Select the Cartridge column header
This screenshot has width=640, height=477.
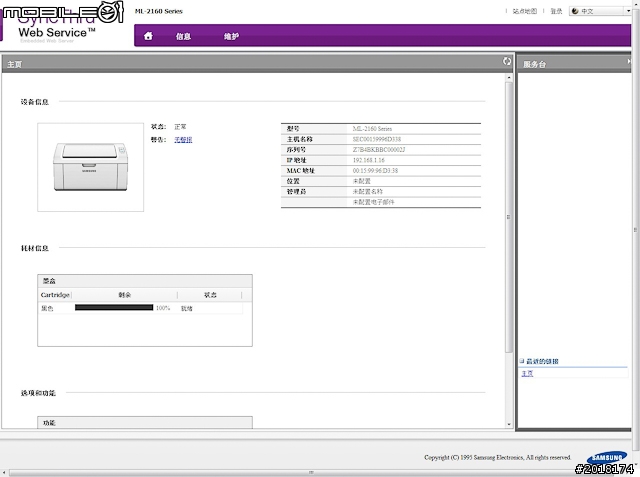pos(55,295)
